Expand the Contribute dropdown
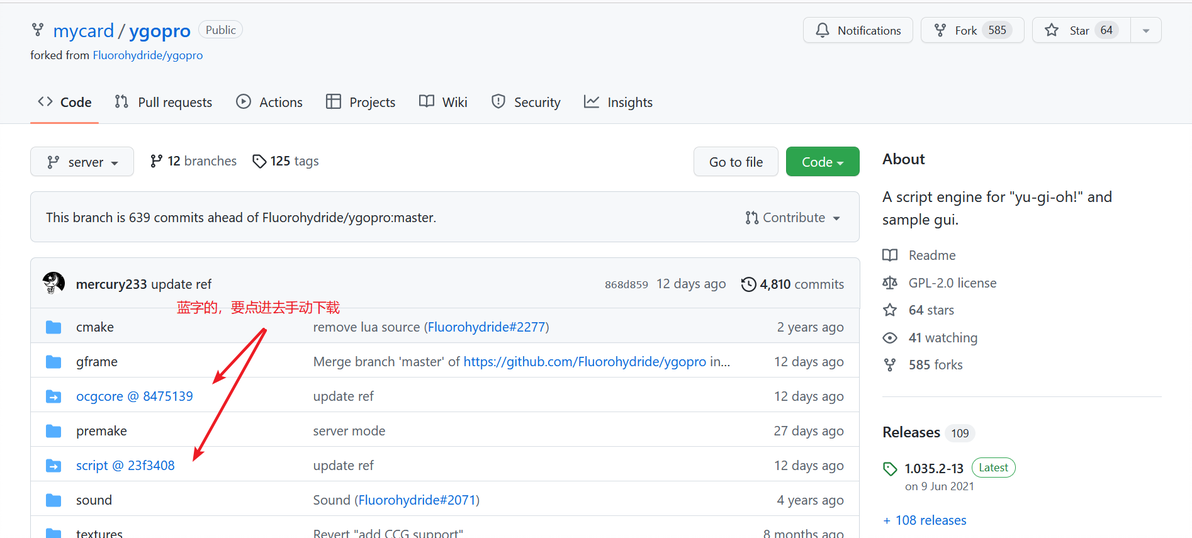The width and height of the screenshot is (1192, 538). point(793,218)
